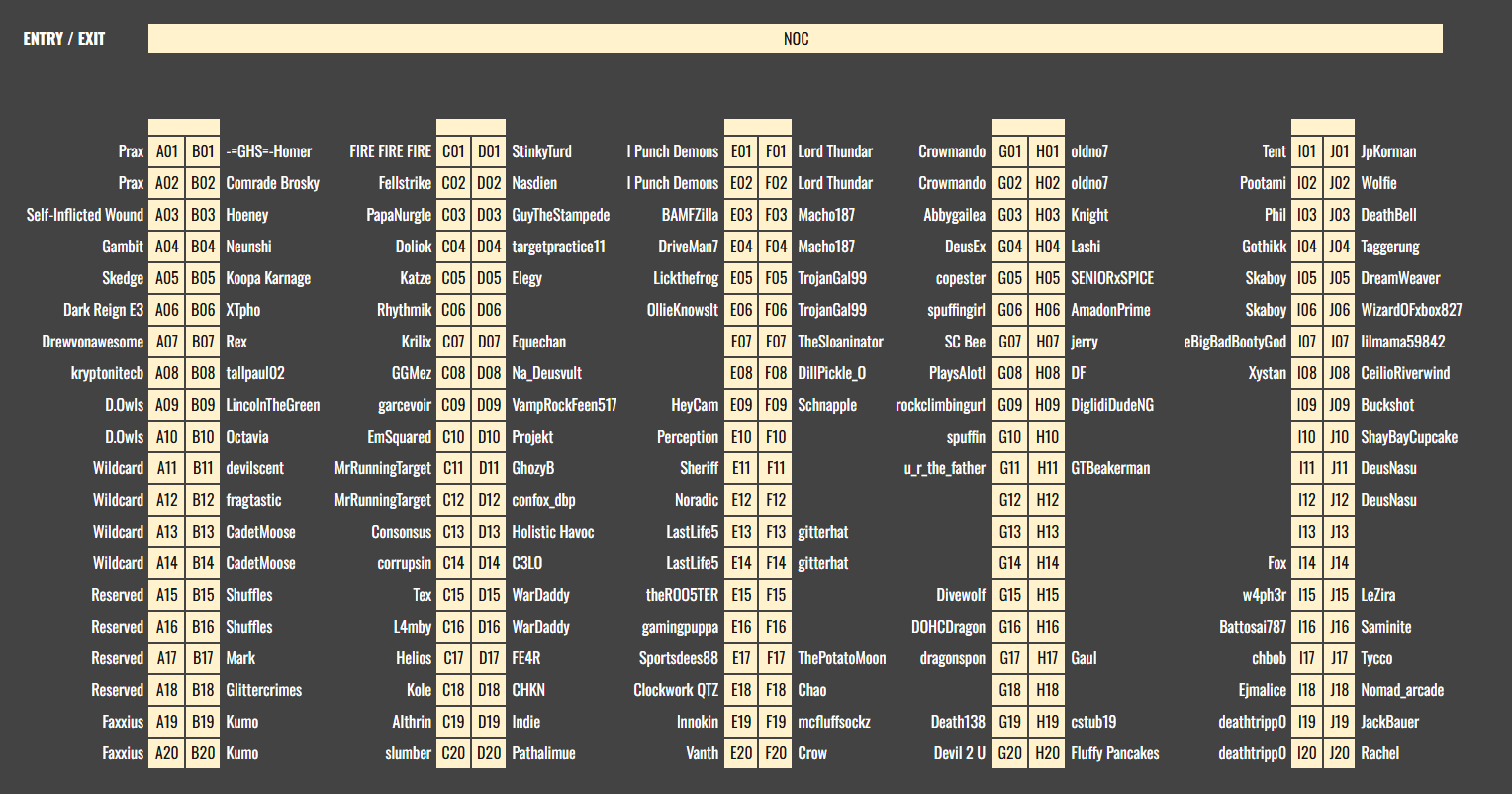Viewport: 1512px width, 794px height.
Task: Select seat H17 for Gaul
Action: pos(1047,658)
